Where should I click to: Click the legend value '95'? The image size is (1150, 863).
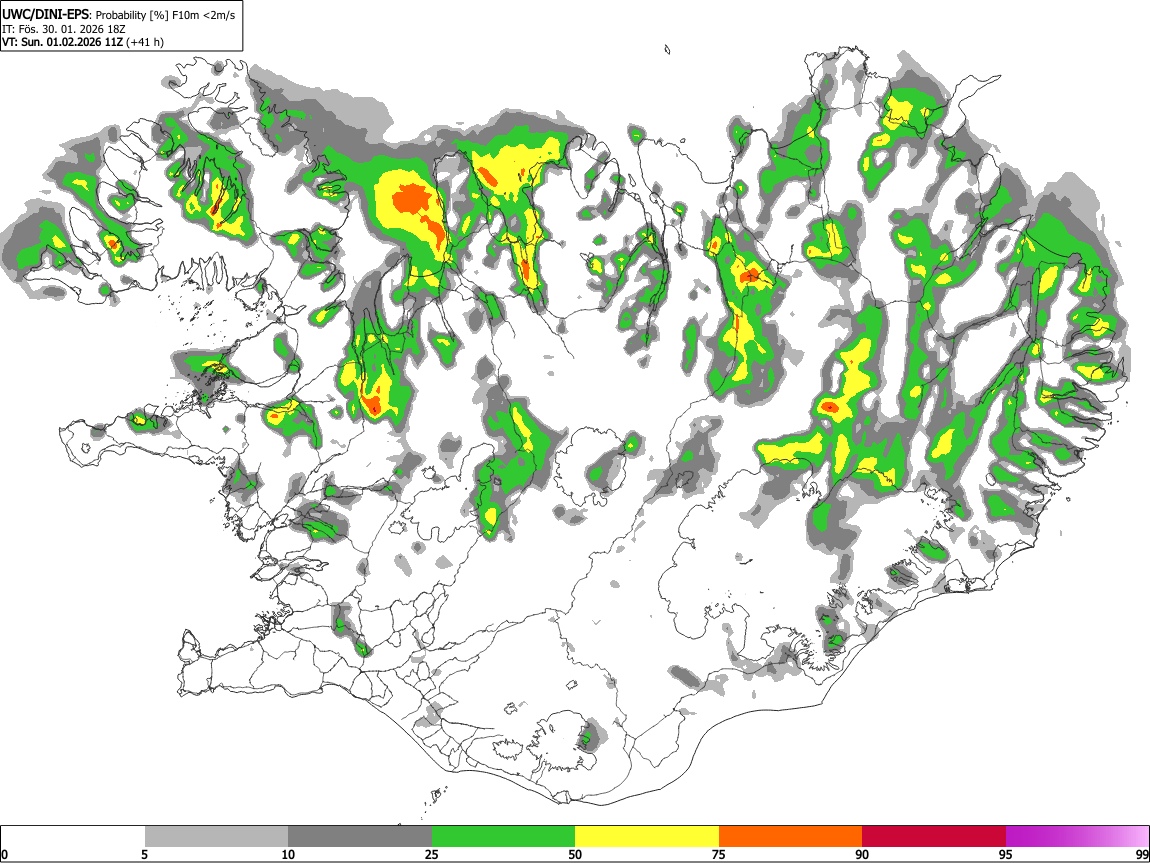(x=1006, y=854)
